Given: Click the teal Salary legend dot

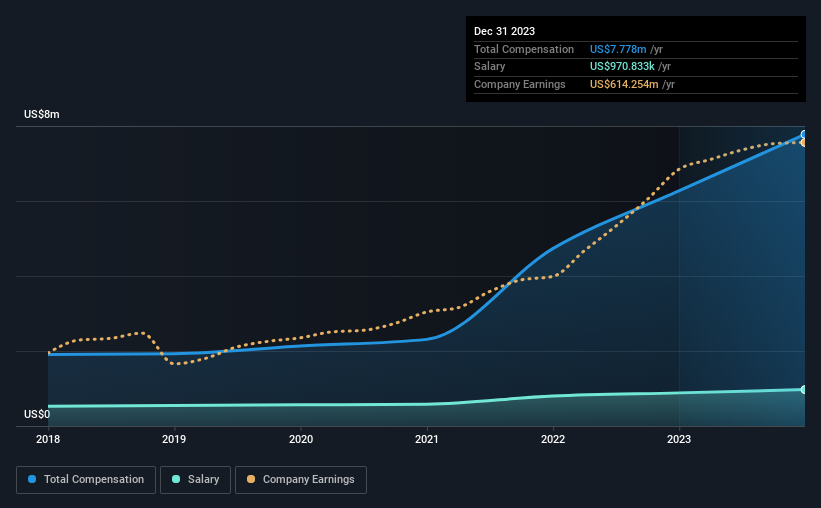Looking at the screenshot, I should coord(176,479).
